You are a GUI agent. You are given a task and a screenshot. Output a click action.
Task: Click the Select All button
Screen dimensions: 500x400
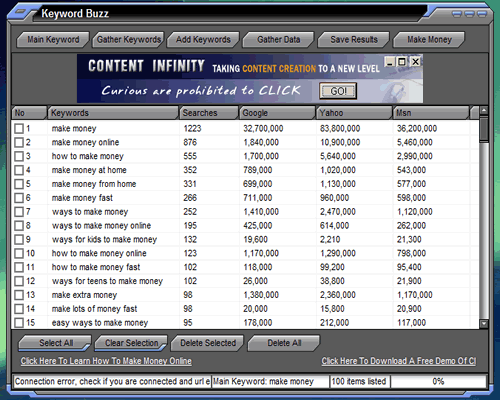55,343
